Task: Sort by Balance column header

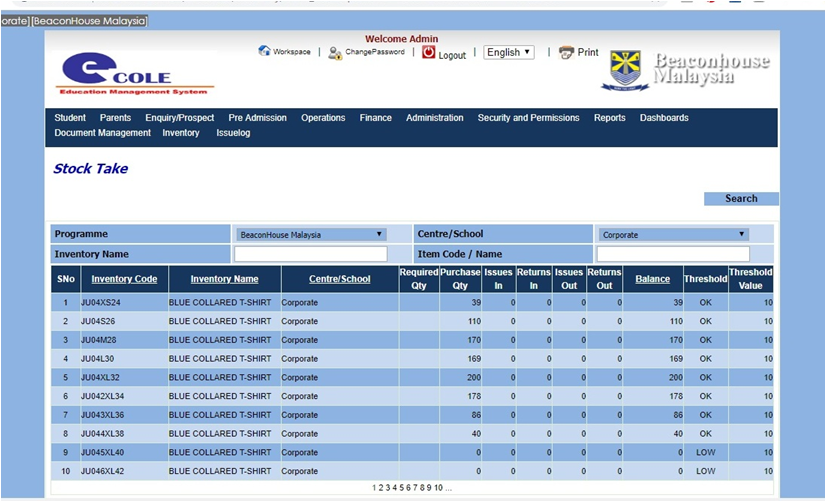Action: click(652, 279)
